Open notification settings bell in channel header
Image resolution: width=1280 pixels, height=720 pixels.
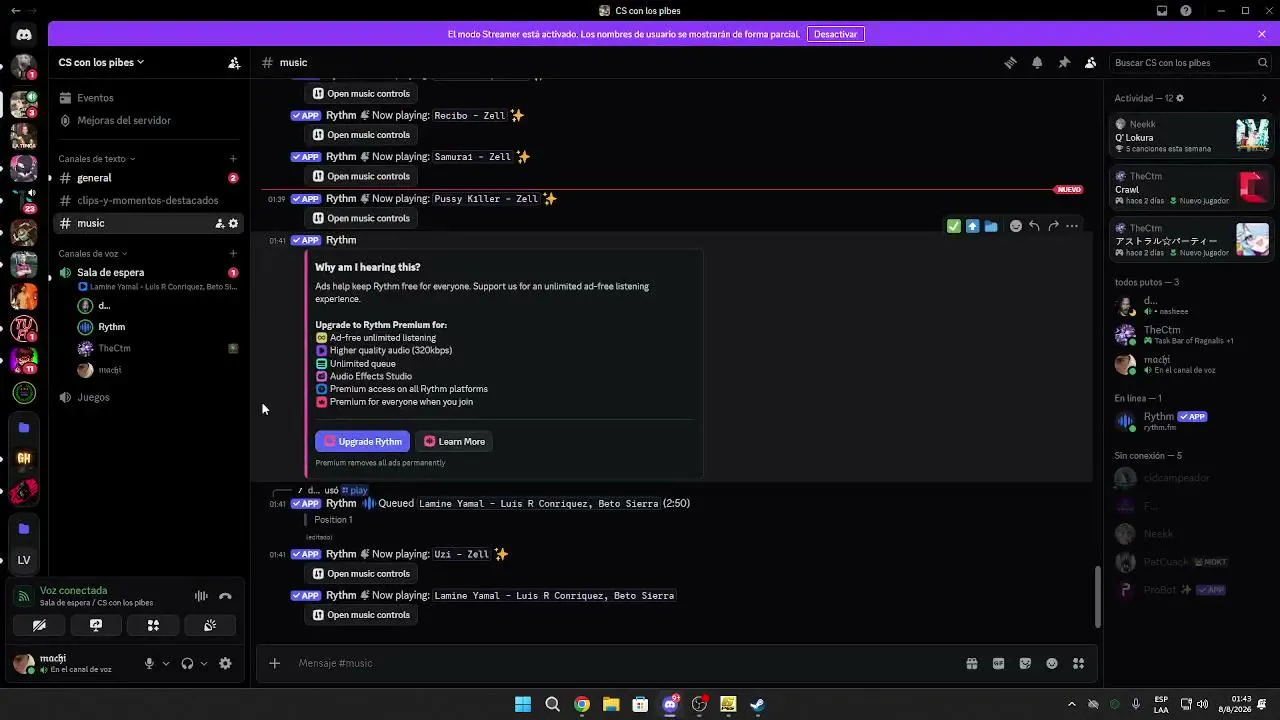(x=1037, y=62)
